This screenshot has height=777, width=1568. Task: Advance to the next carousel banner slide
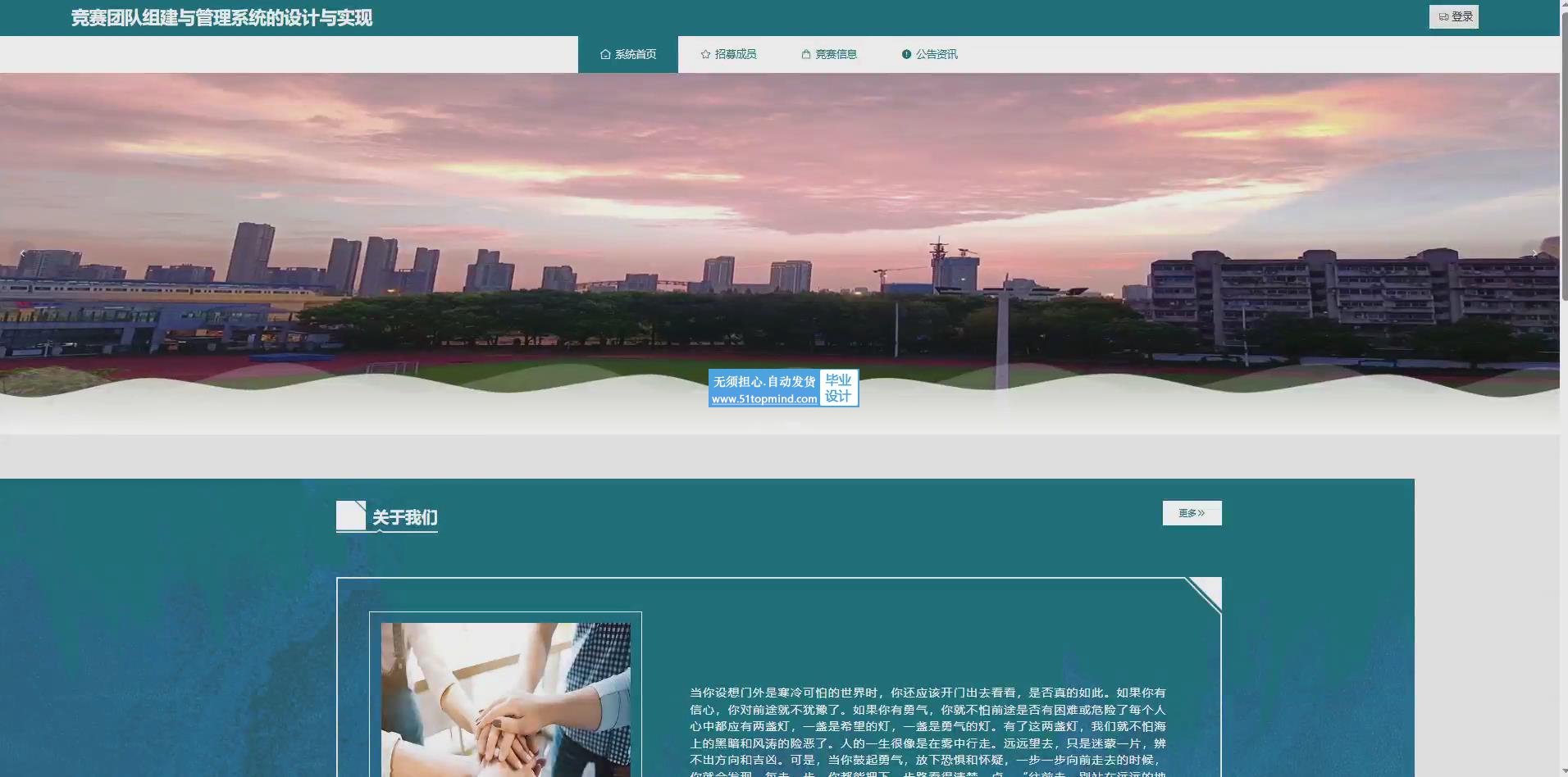pyautogui.click(x=1534, y=253)
